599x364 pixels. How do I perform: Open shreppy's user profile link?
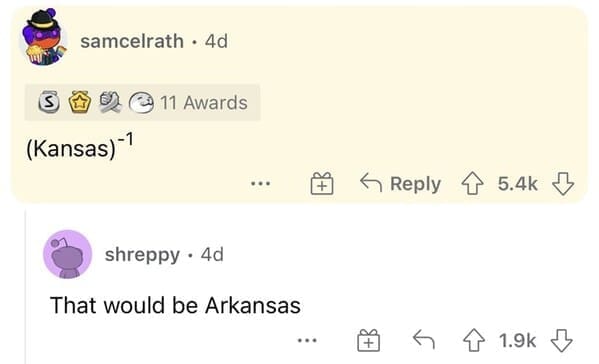coord(142,255)
